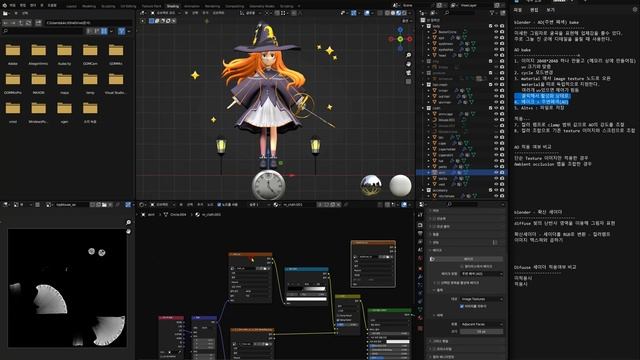Screen dimensions: 640x360
Task: Collapse the body collection in outliner
Action: (x=422, y=26)
